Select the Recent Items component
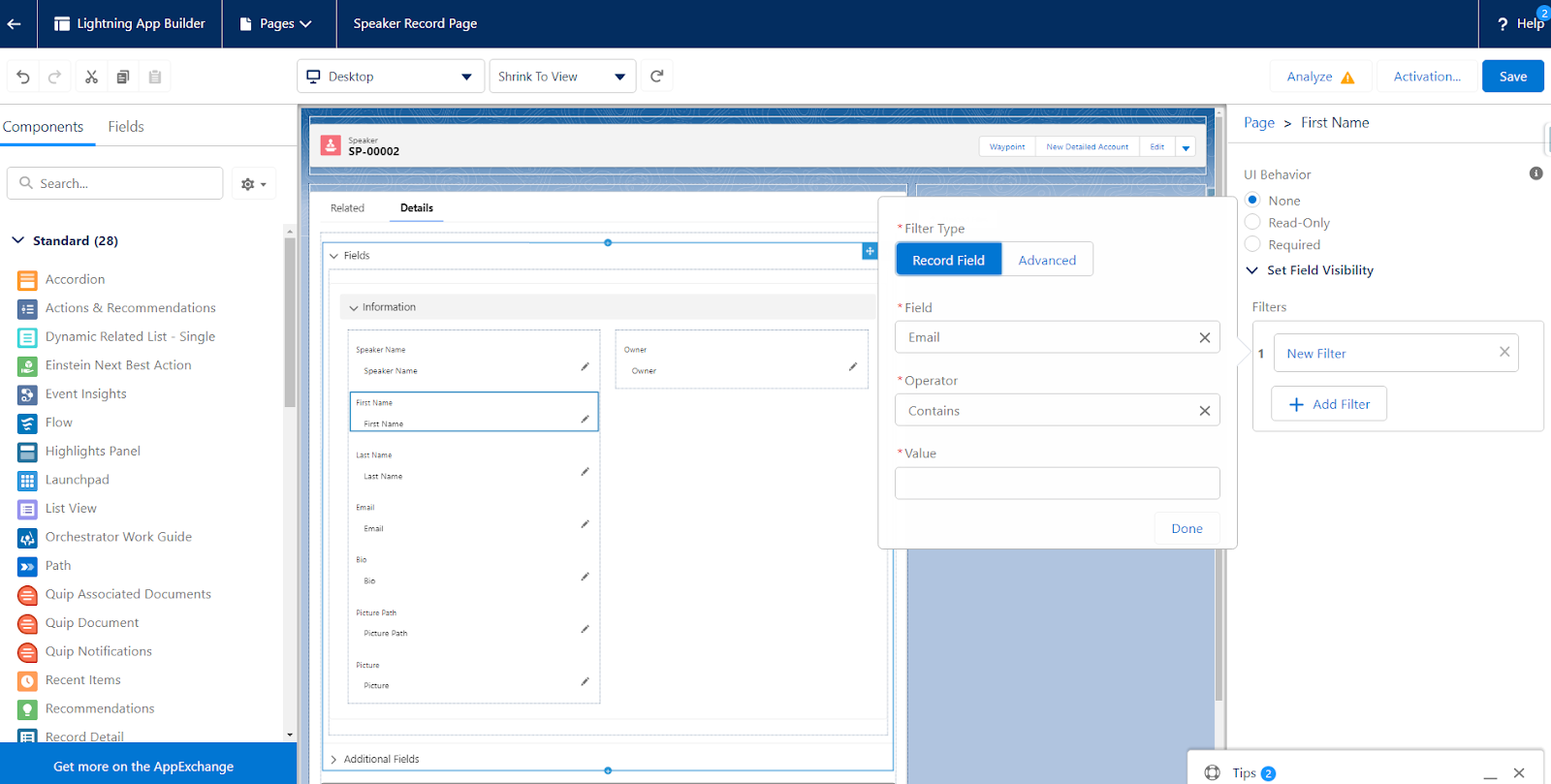 82,680
